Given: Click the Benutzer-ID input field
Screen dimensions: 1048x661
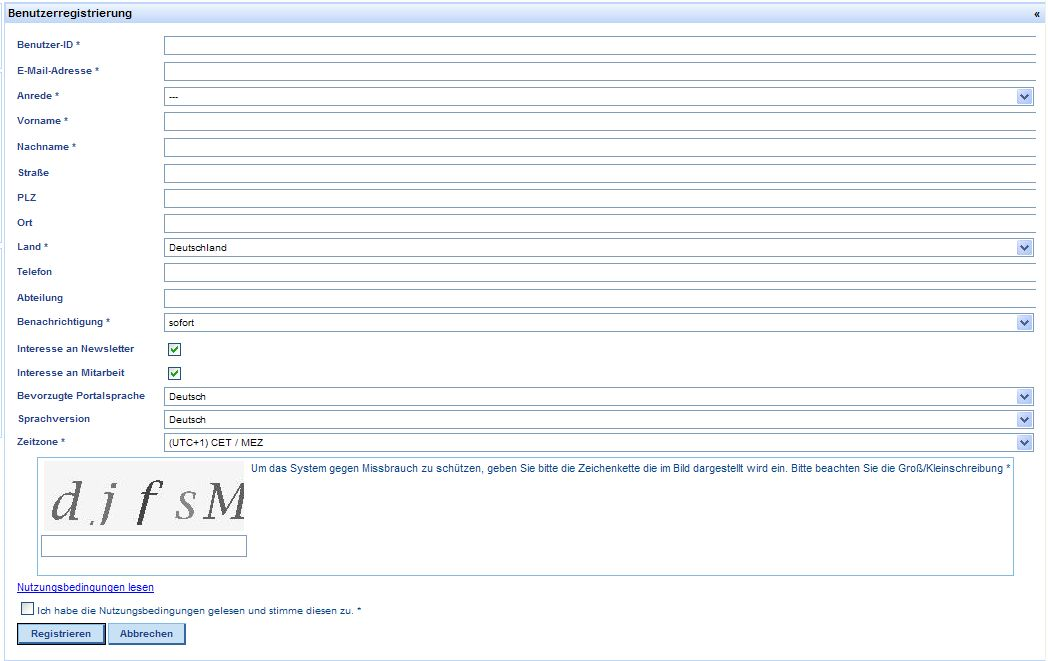Looking at the screenshot, I should tap(598, 46).
